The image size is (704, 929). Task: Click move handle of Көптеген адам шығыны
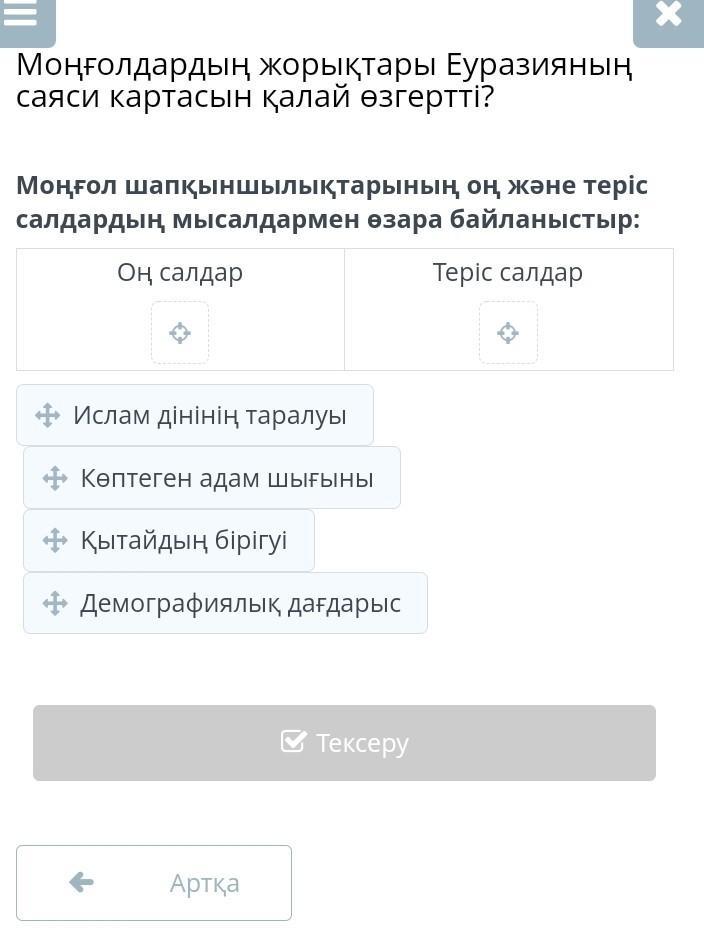[55, 478]
